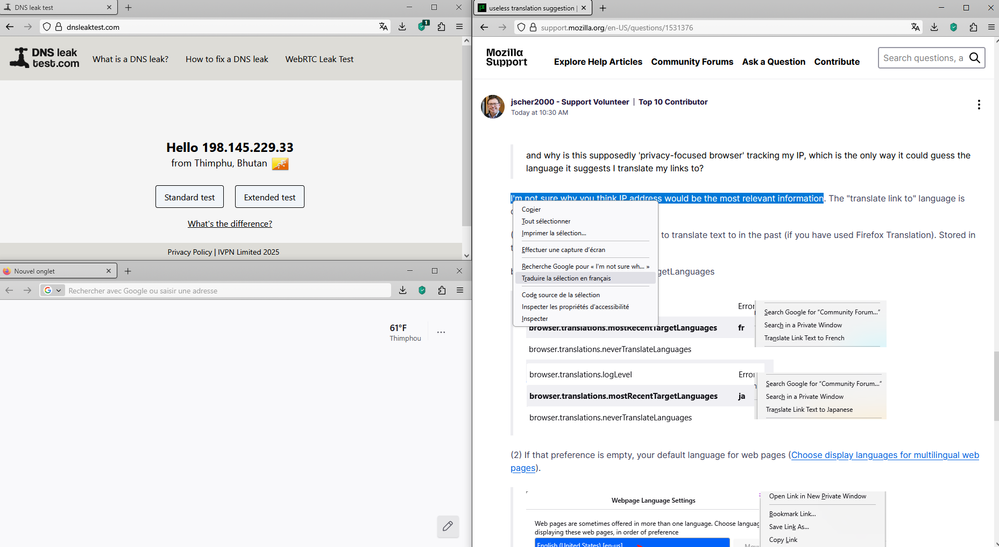
Task: Select "Traduire la sélection en français" menu item
Action: click(566, 278)
